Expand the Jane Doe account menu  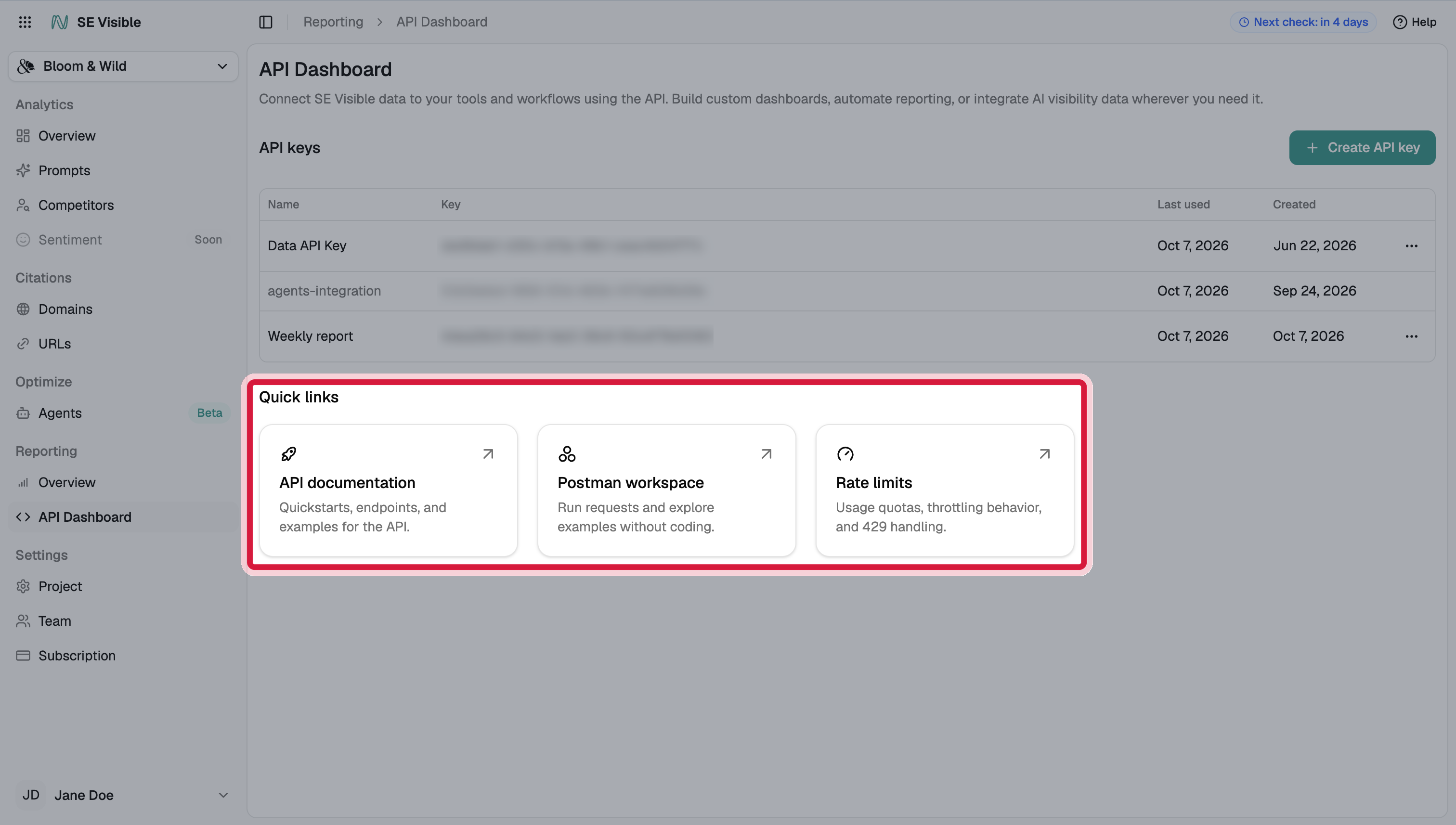[123, 795]
